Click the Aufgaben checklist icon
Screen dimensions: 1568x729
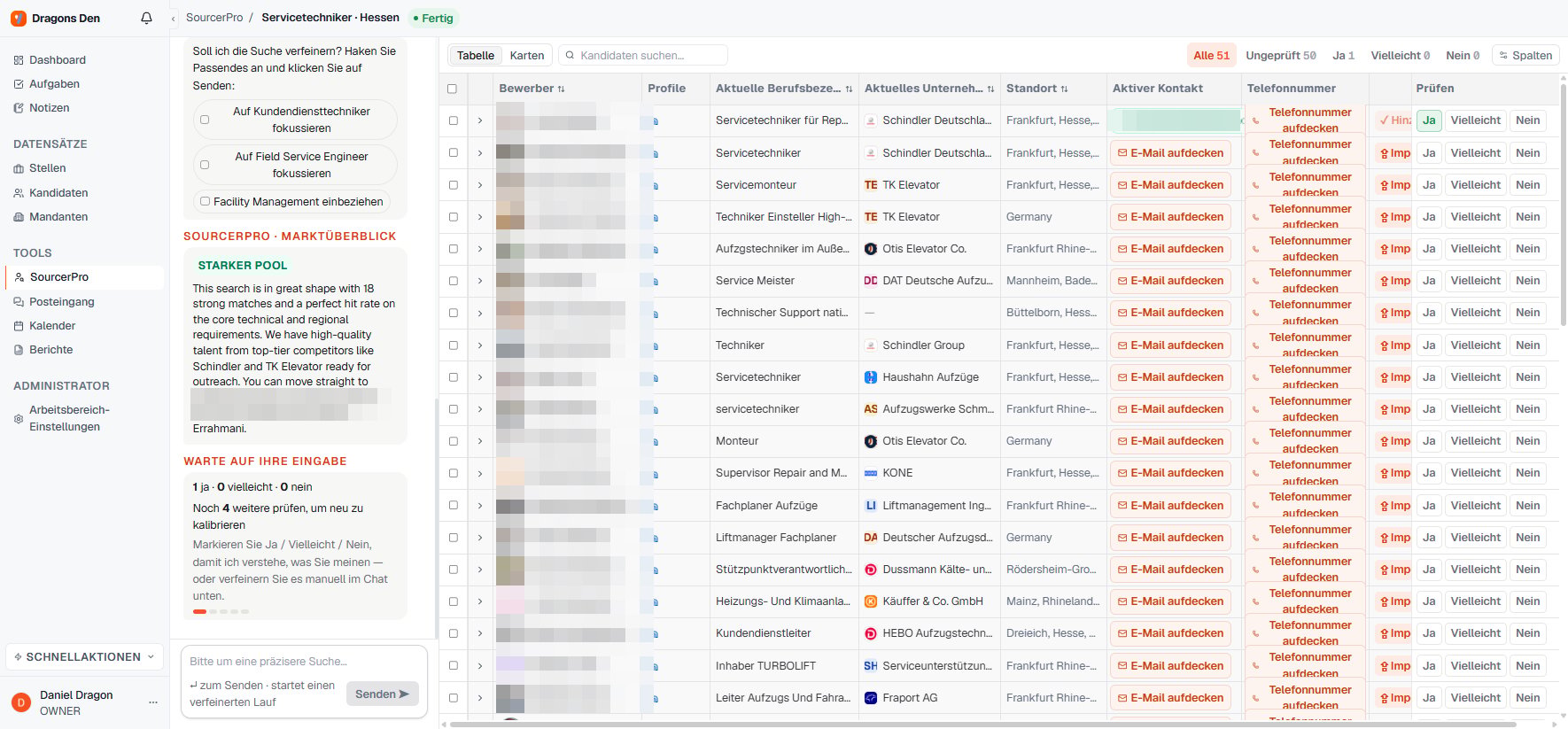coord(19,84)
